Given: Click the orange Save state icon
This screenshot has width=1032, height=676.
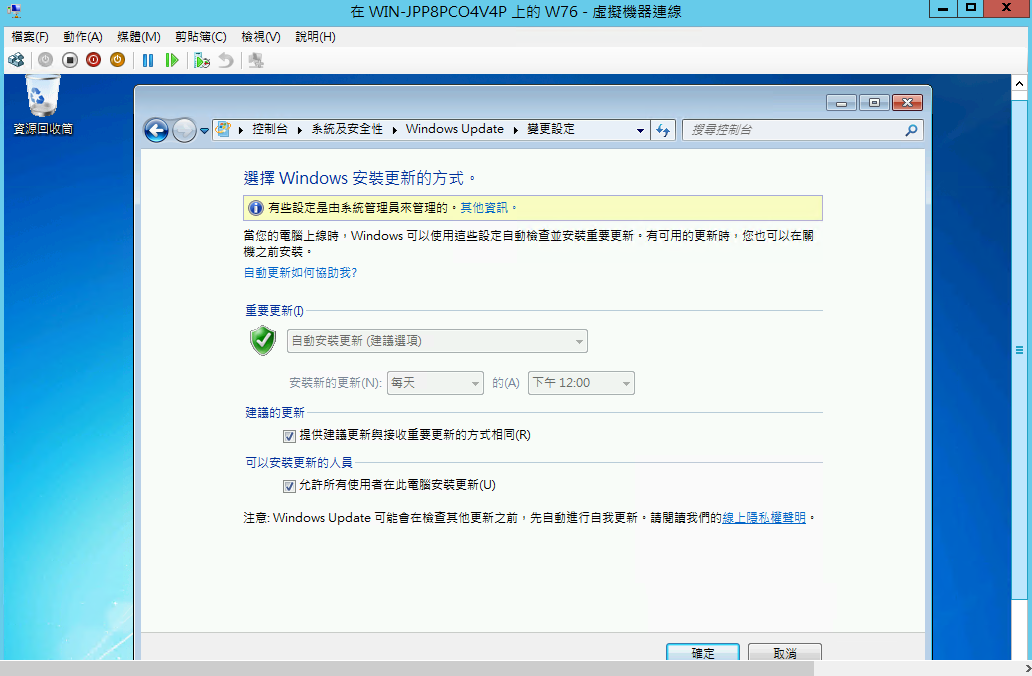Looking at the screenshot, I should coord(117,60).
